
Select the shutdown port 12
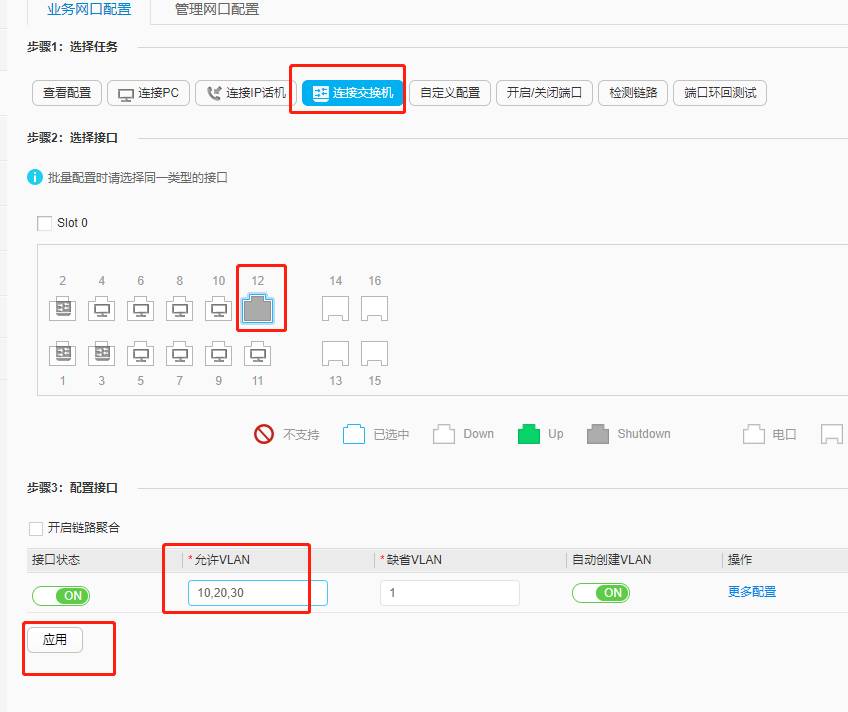click(257, 308)
